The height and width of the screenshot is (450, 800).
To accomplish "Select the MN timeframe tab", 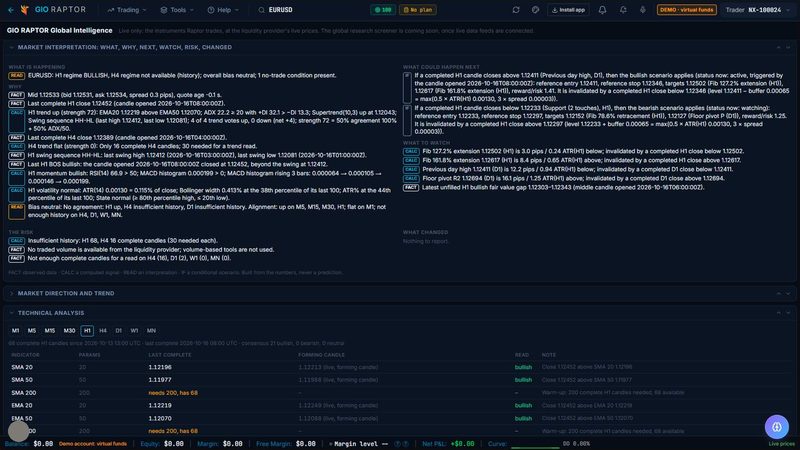I will pyautogui.click(x=151, y=331).
